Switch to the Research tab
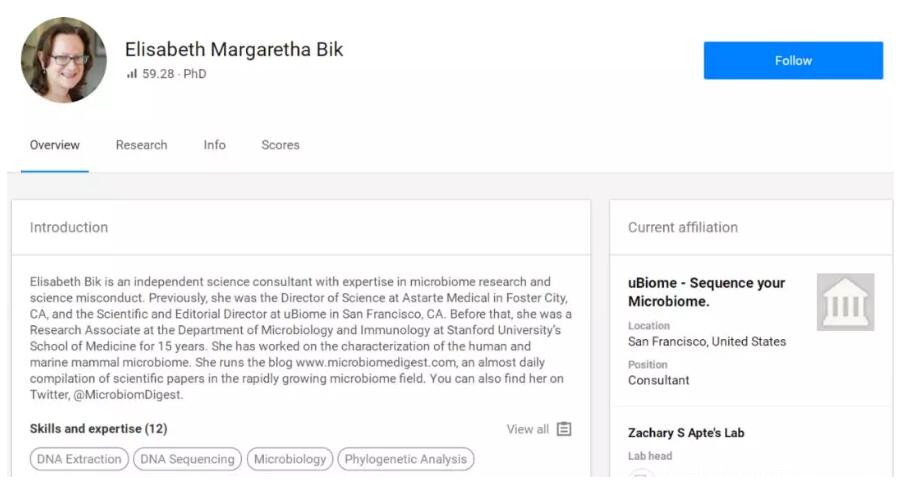This screenshot has height=500, width=897. [141, 145]
